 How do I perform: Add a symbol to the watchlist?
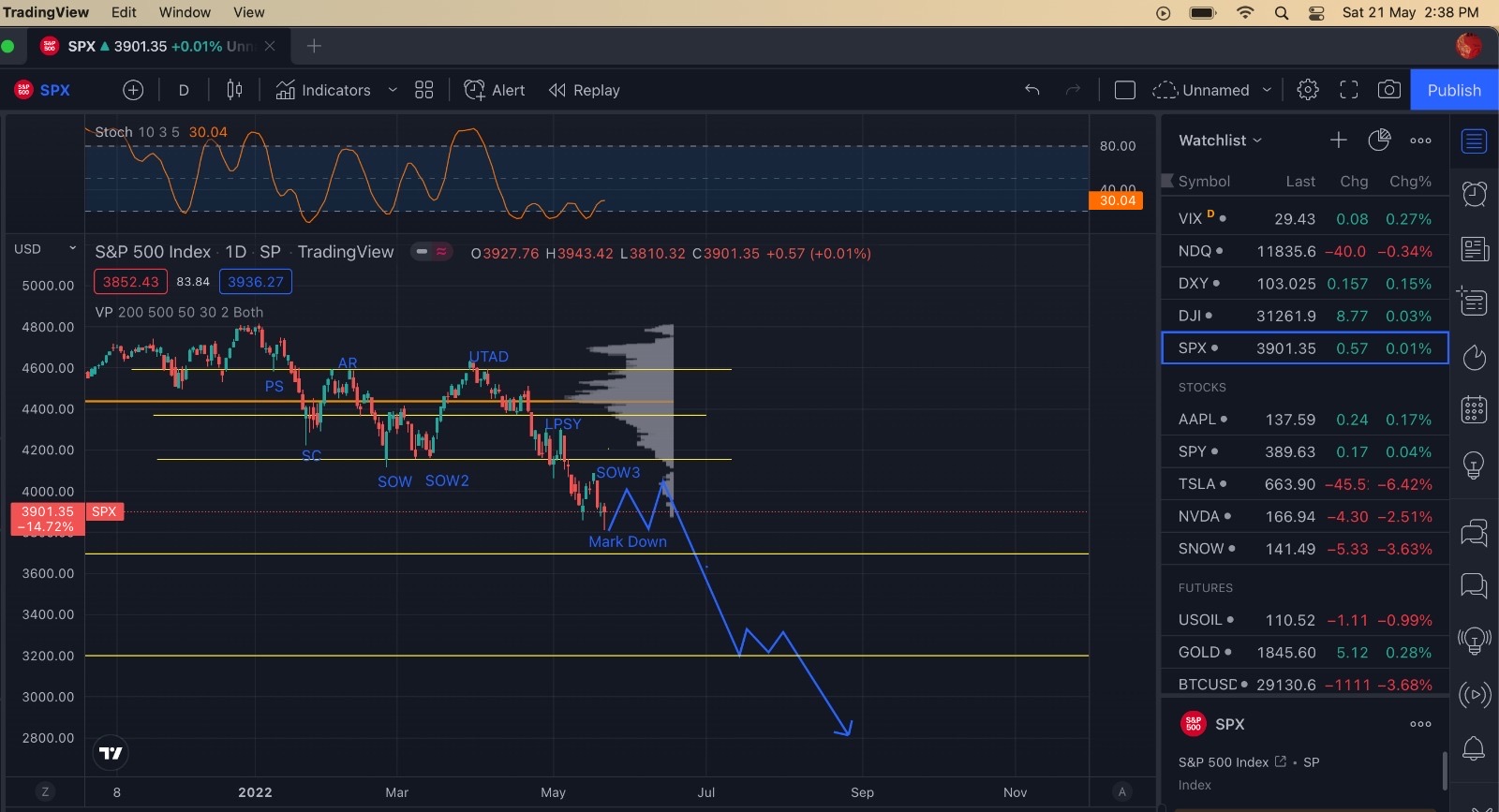[x=1338, y=140]
